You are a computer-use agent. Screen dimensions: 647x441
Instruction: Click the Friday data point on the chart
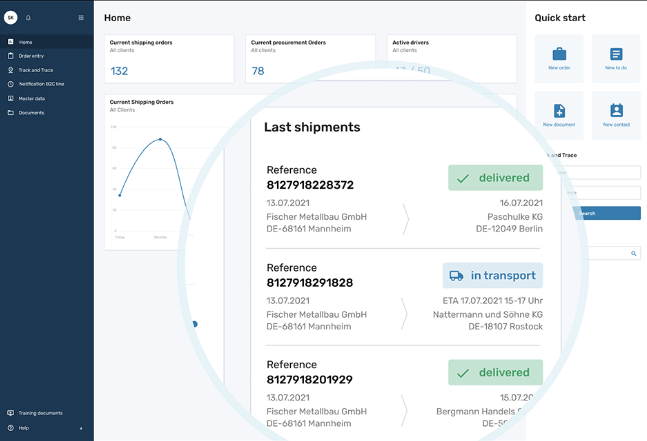pyautogui.click(x=120, y=195)
